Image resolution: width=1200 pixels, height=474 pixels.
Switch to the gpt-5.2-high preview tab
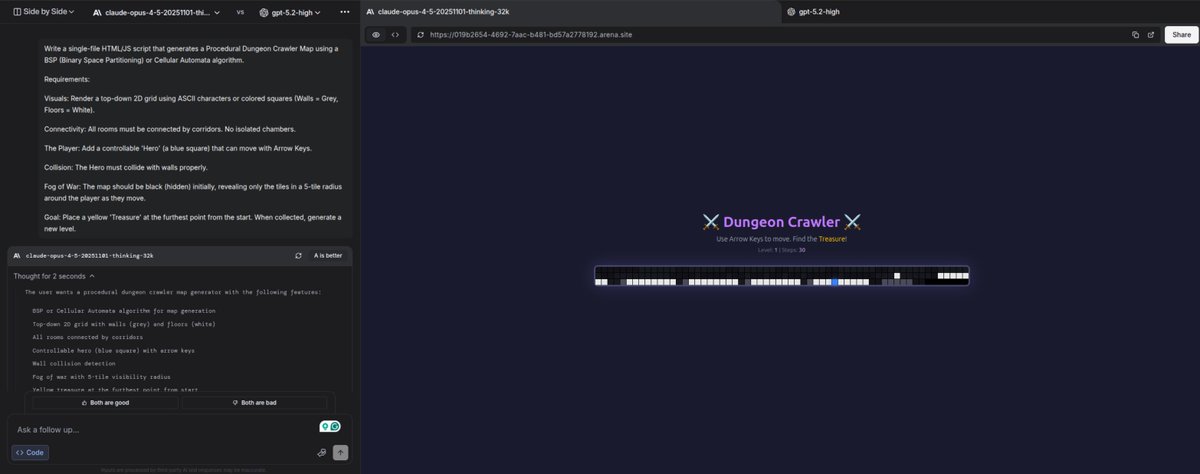tap(990, 11)
